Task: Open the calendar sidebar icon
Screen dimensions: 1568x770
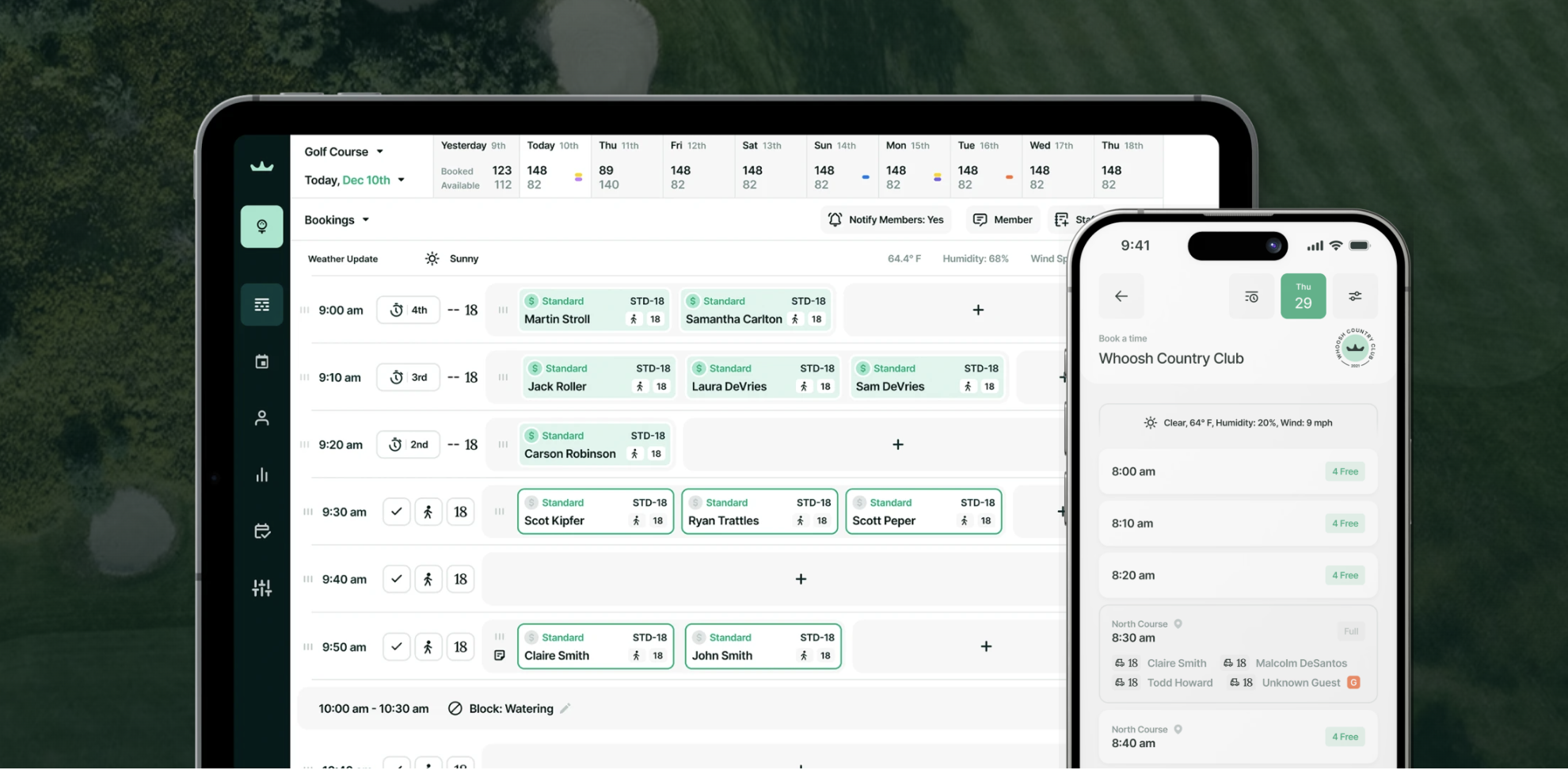Action: click(261, 362)
